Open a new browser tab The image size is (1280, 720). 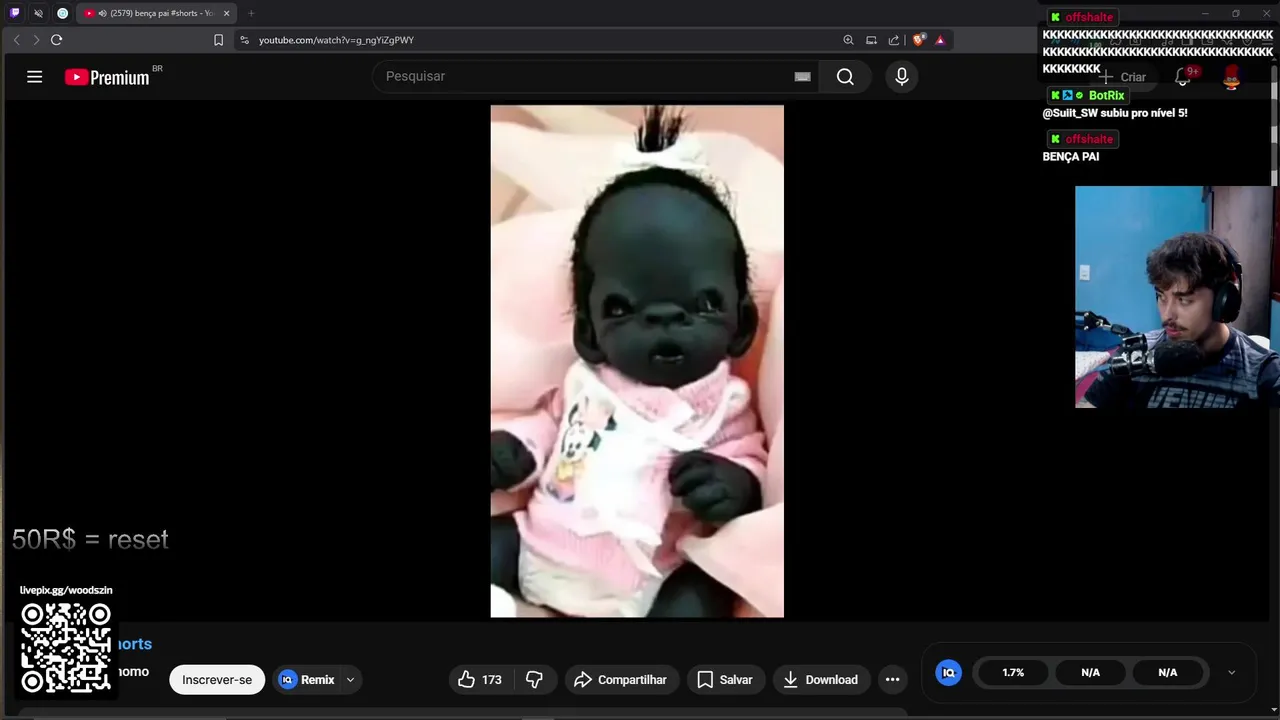point(251,13)
